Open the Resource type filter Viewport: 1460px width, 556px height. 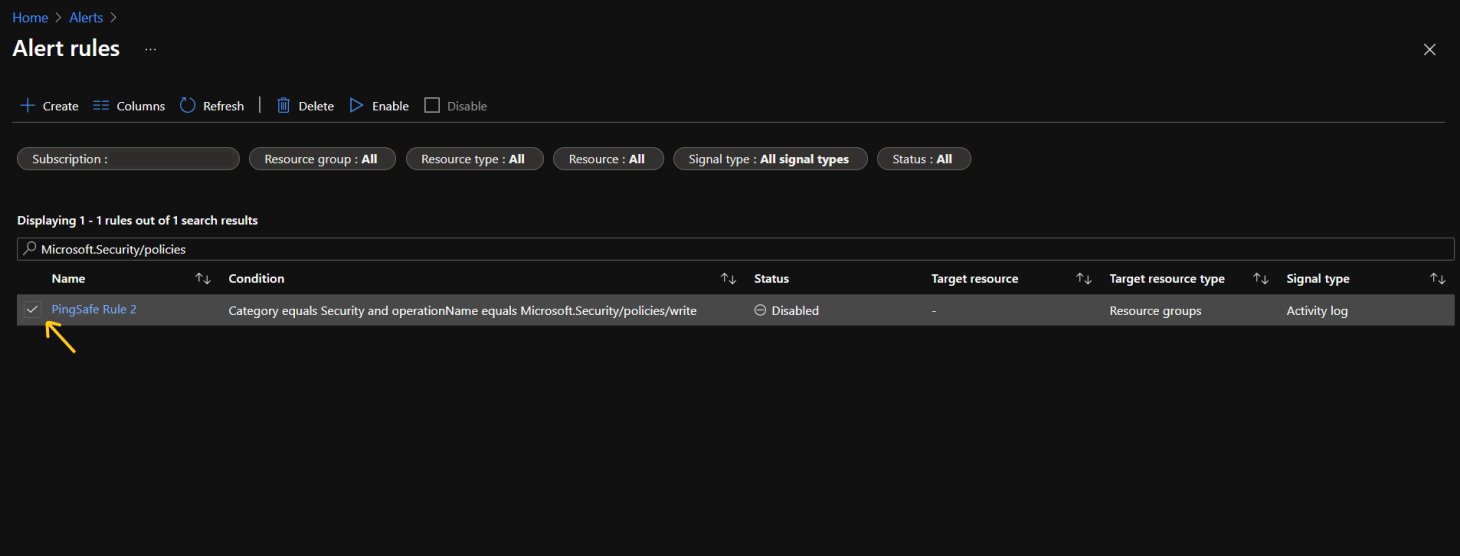tap(473, 159)
